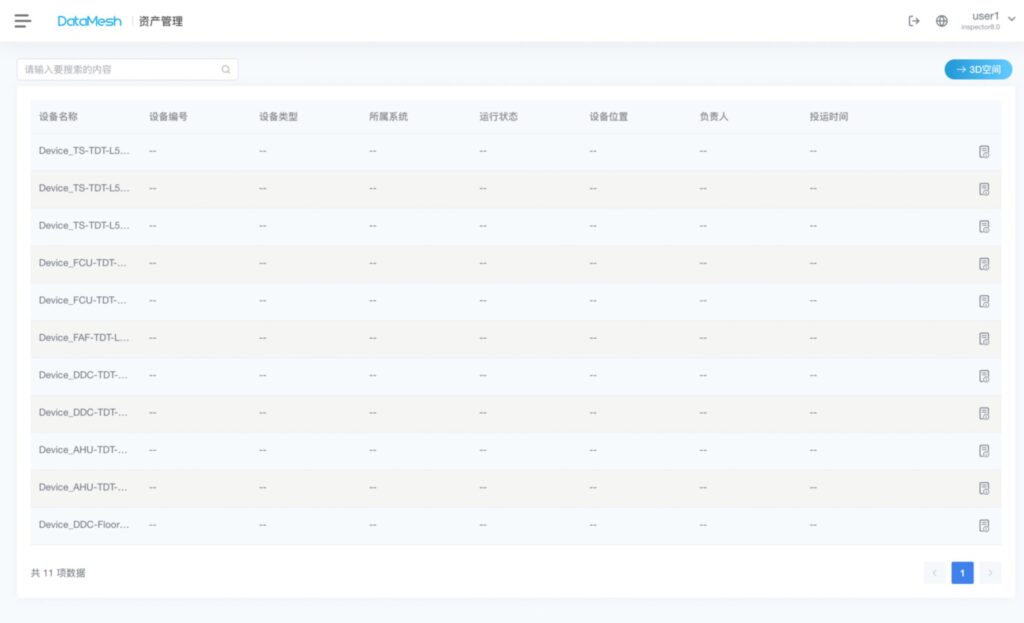This screenshot has width=1024, height=623.
Task: Click the DataMesh logo
Action: click(x=89, y=21)
